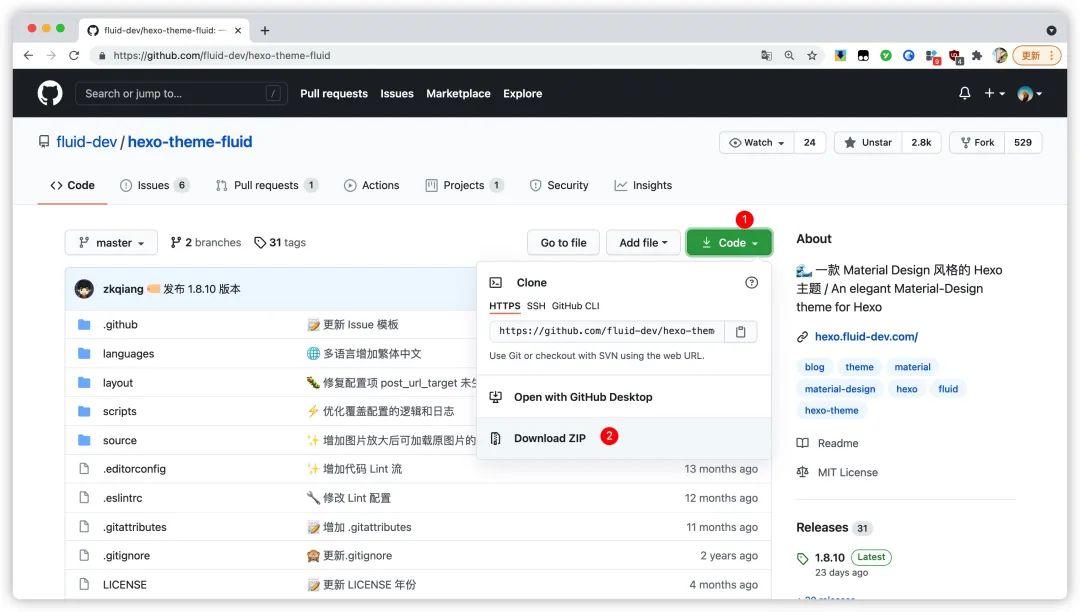Image resolution: width=1080 pixels, height=612 pixels.
Task: Open the Watch count 24
Action: coord(809,143)
